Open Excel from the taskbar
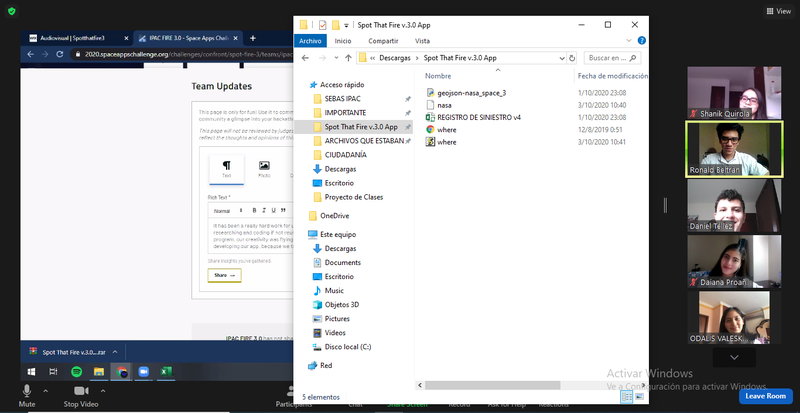The height and width of the screenshot is (413, 800). pyautogui.click(x=167, y=371)
